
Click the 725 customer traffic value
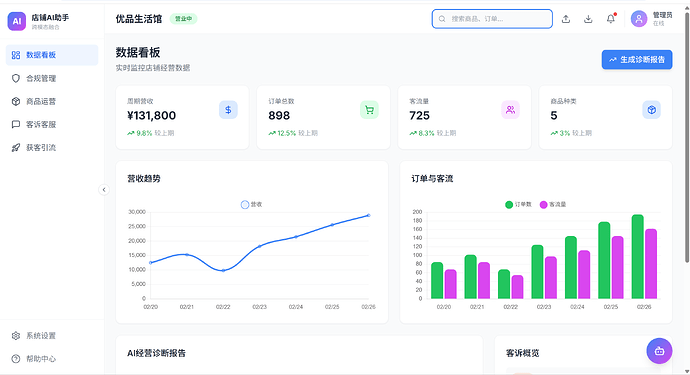419,116
